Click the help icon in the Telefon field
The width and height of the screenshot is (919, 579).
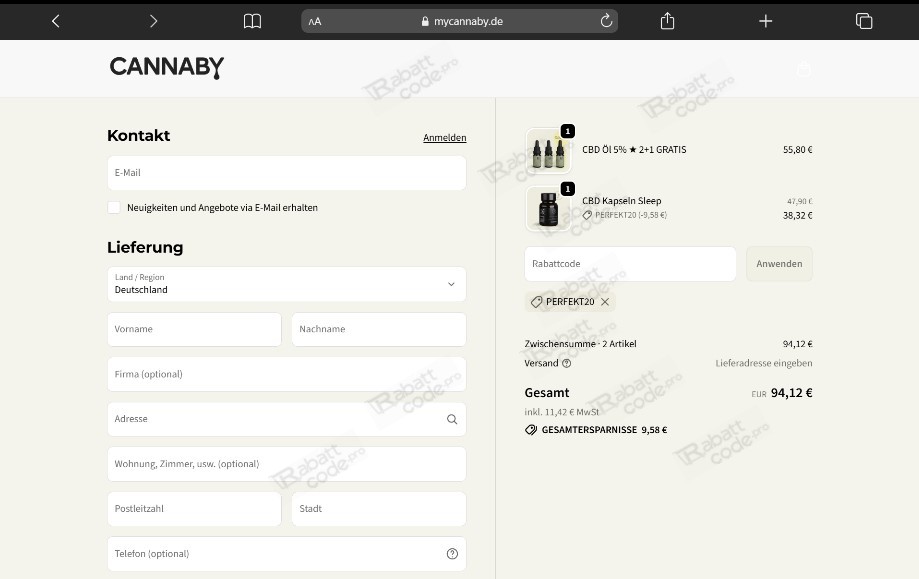[x=452, y=554]
